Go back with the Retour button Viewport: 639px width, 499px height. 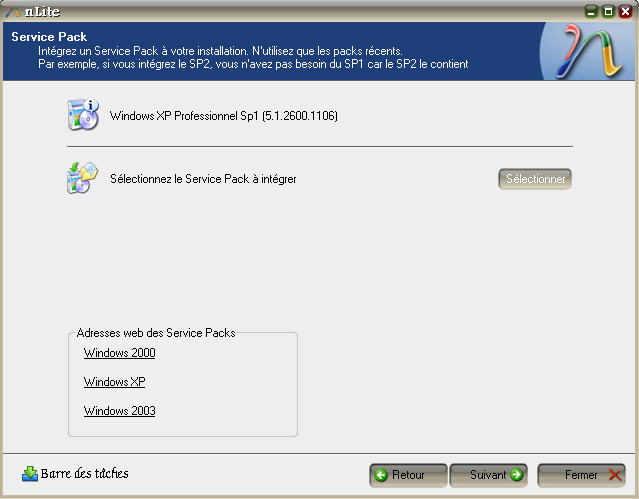[408, 475]
